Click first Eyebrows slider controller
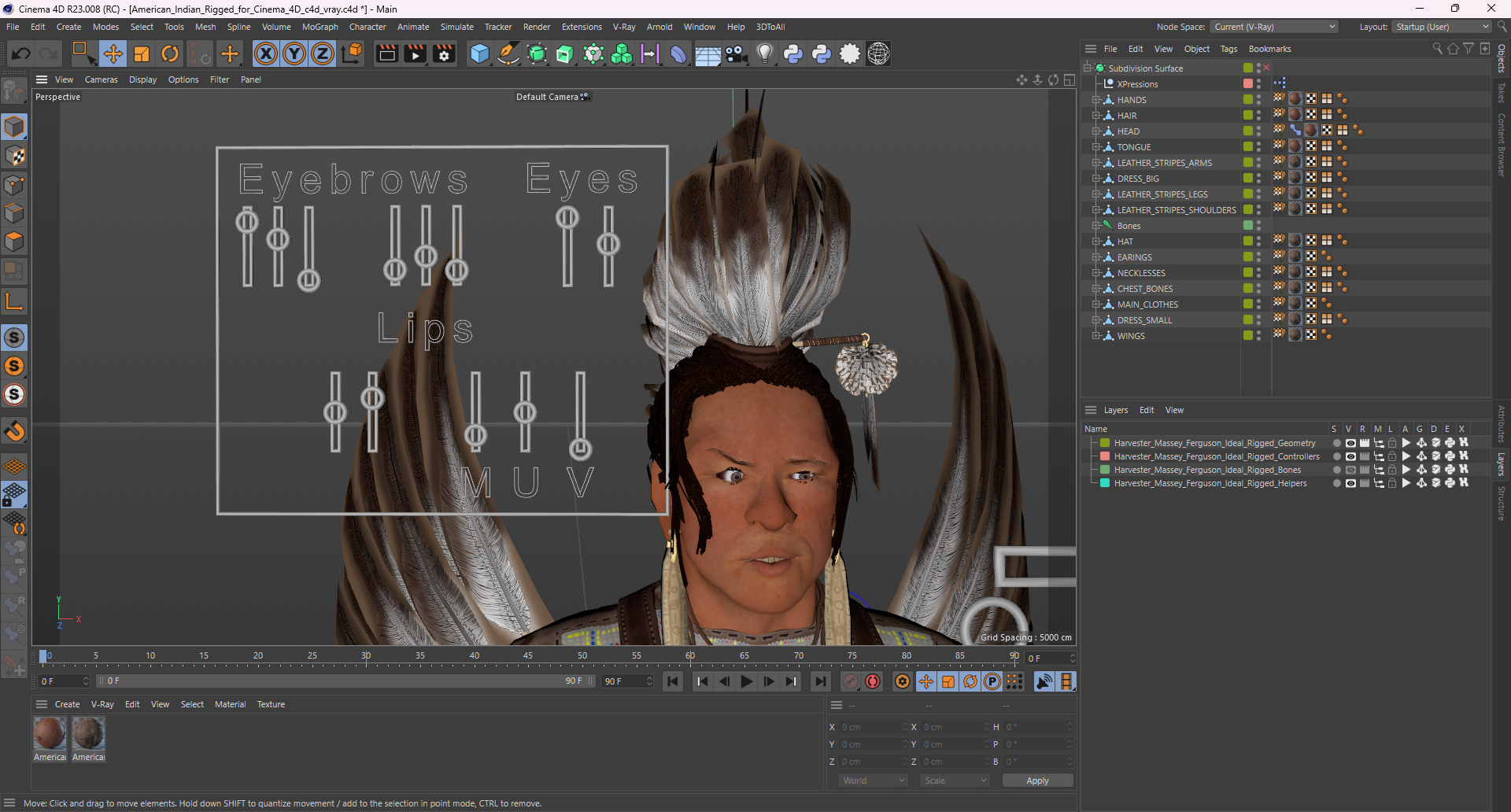1511x812 pixels. [247, 222]
